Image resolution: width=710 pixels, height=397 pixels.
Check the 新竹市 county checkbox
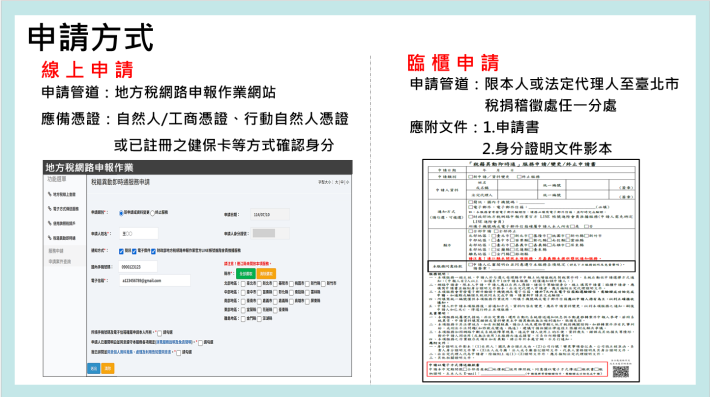tap(323, 284)
